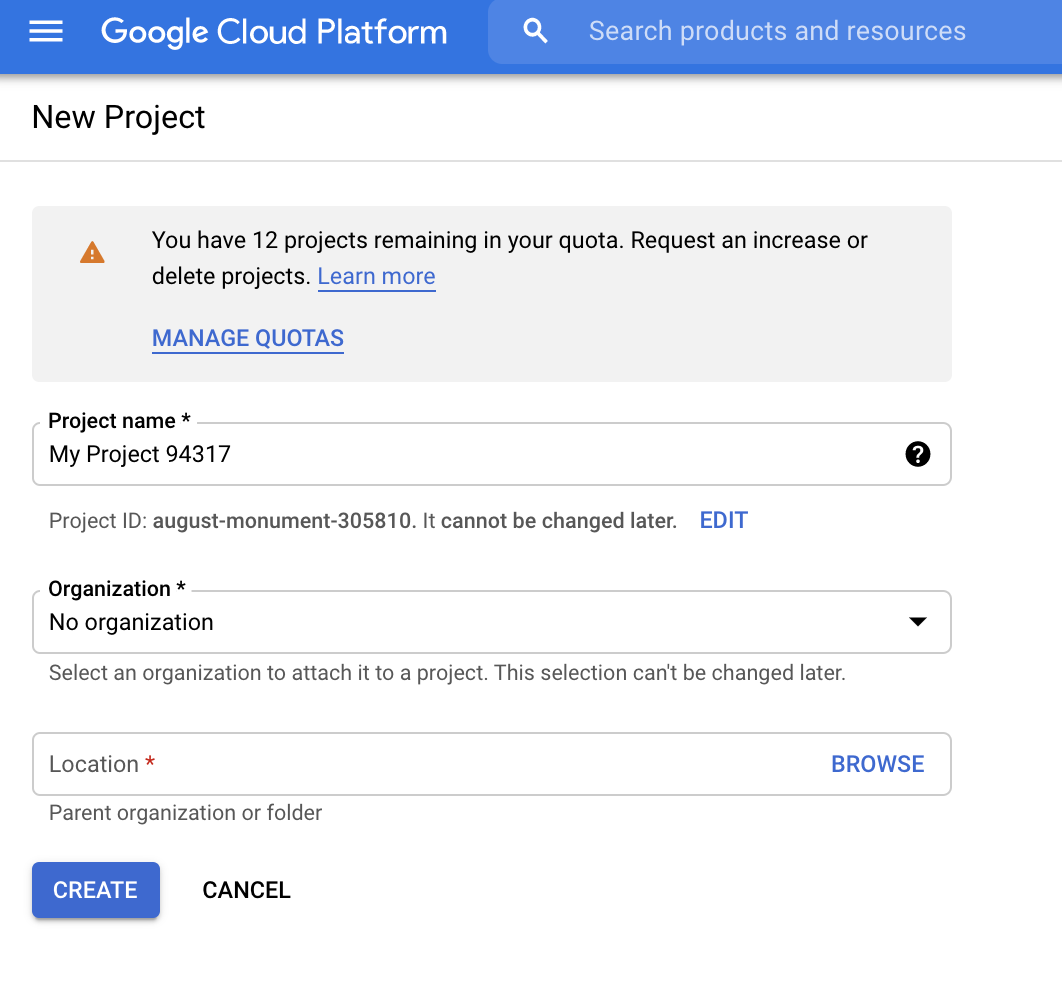Open the hamburger navigation menu
The image size is (1062, 992).
[46, 32]
